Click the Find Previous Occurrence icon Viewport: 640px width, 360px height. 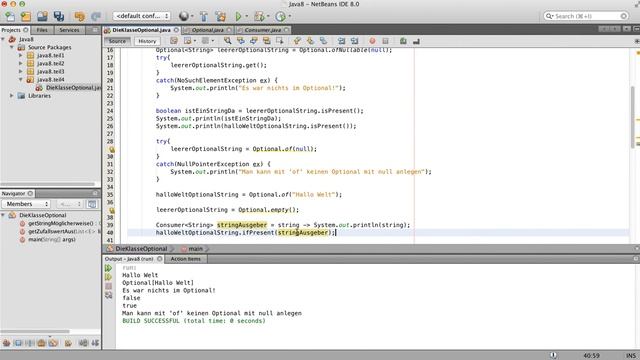tap(241, 41)
